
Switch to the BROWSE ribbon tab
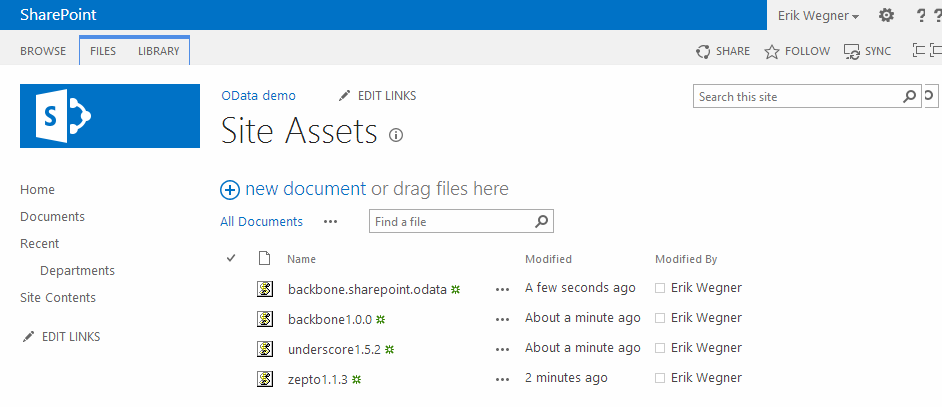point(43,51)
